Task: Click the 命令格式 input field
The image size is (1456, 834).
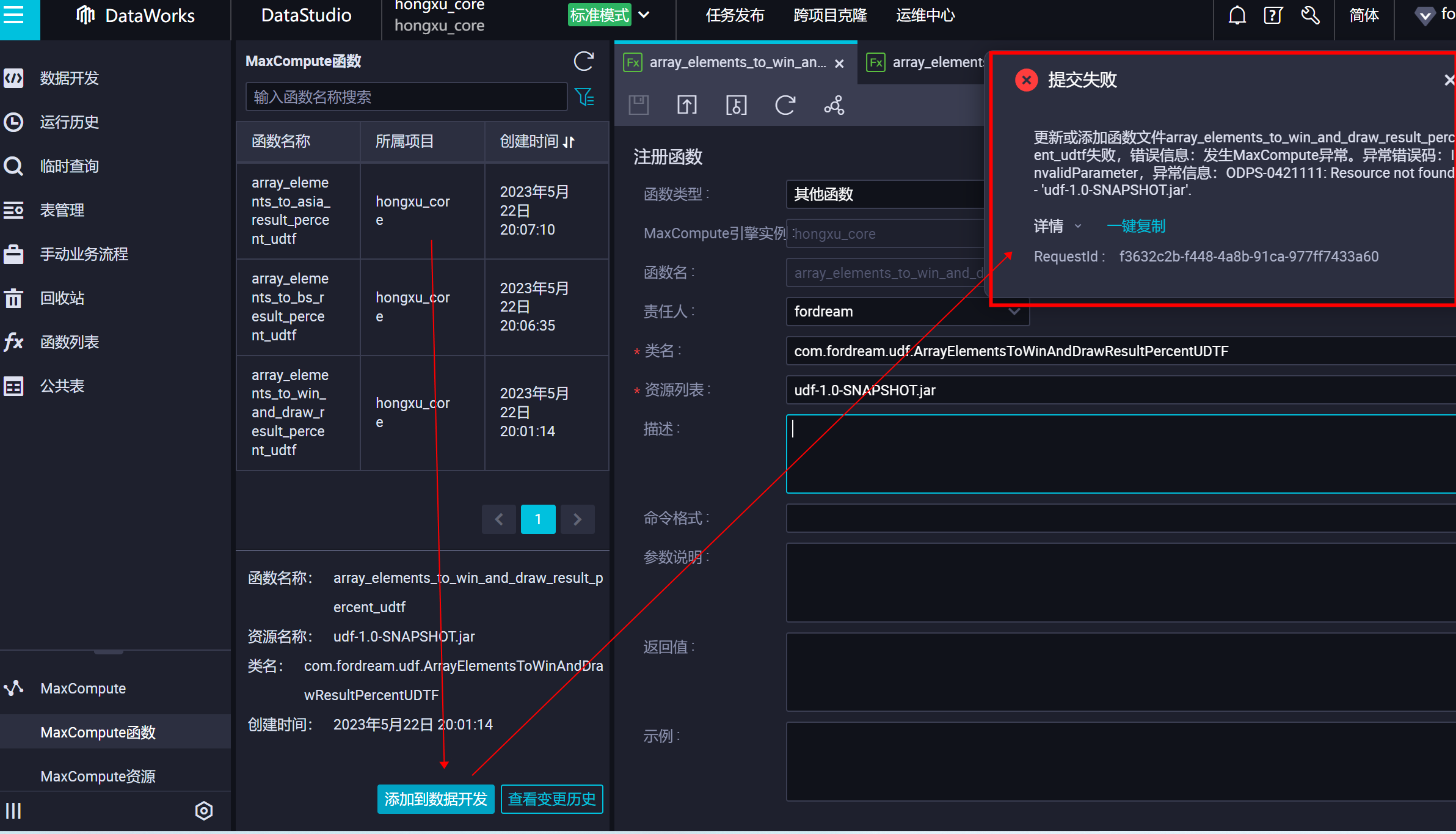Action: pos(1121,518)
